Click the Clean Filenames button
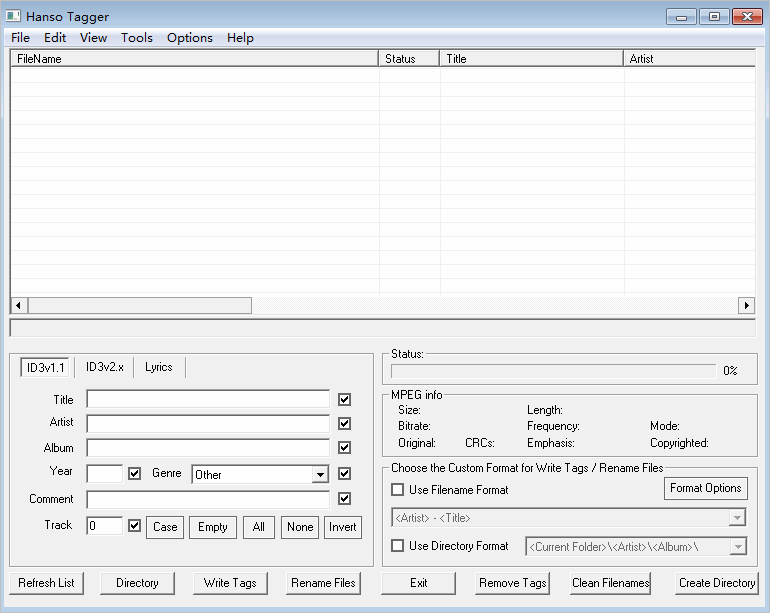The width and height of the screenshot is (770, 613). point(610,583)
